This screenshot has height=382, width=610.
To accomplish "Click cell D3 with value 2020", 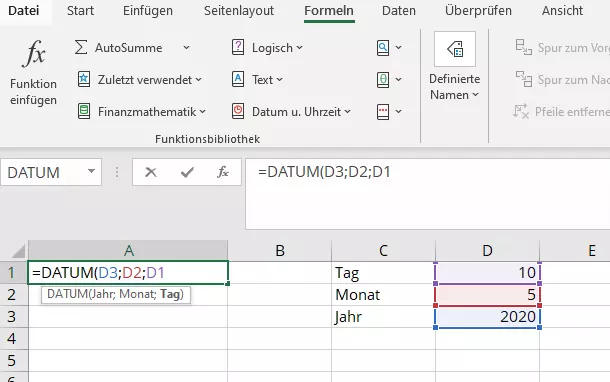I will [x=487, y=316].
